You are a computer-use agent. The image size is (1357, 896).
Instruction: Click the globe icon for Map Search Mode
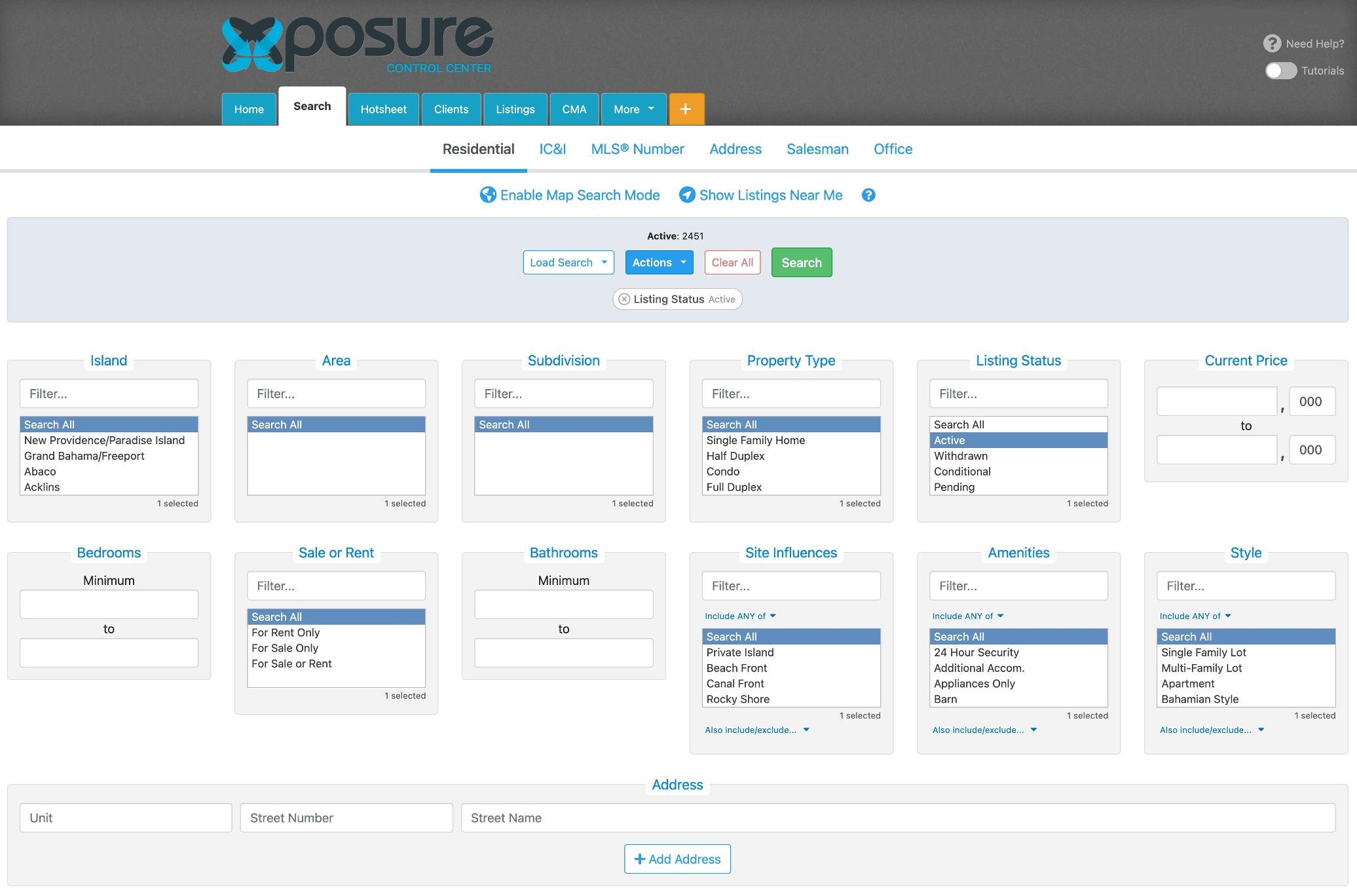[488, 195]
